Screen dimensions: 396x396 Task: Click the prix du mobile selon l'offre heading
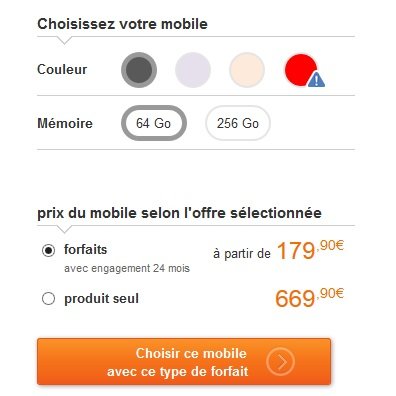coord(179,213)
